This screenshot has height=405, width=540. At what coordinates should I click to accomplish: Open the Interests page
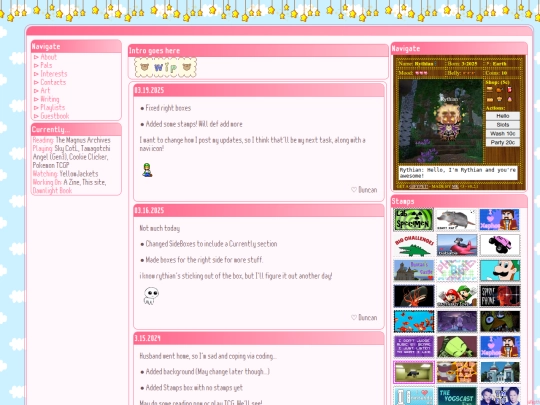tap(54, 74)
